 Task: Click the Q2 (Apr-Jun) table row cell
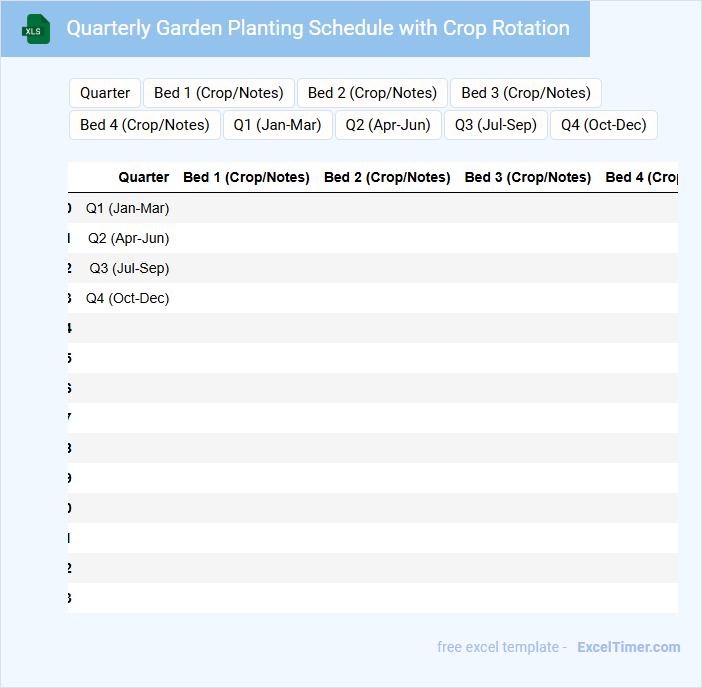click(129, 238)
